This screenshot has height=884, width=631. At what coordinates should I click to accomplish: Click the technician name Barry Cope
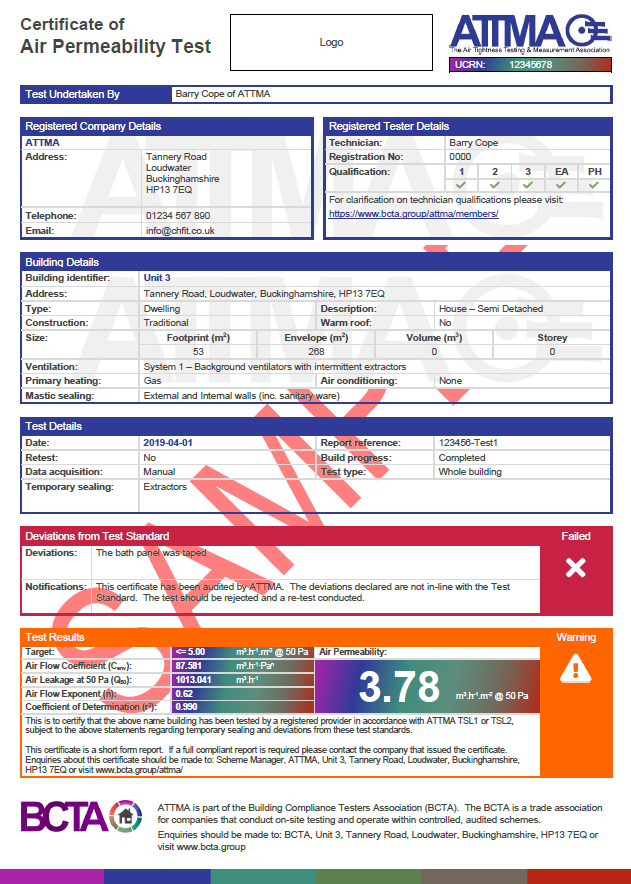point(474,143)
